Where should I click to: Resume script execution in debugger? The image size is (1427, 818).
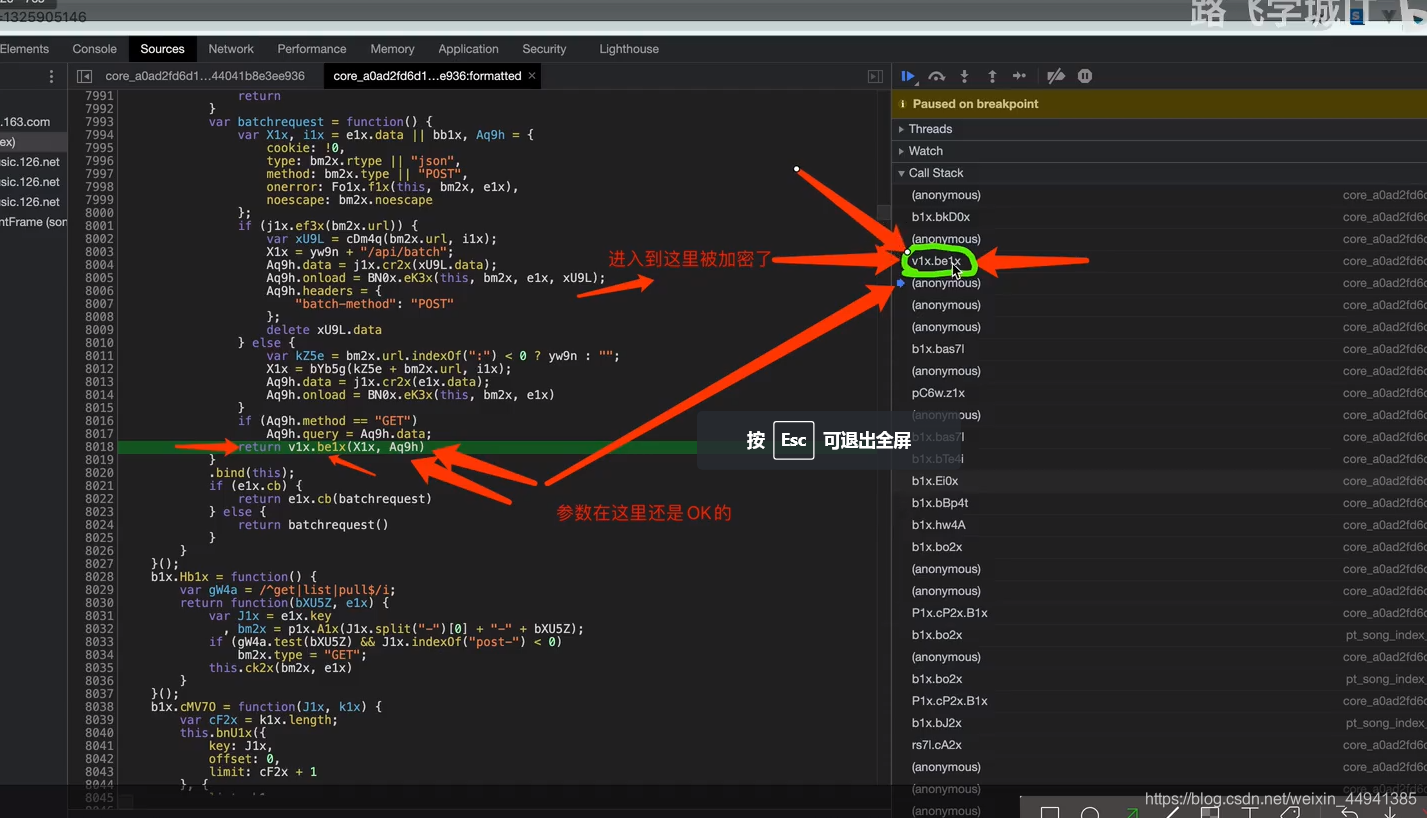908,76
